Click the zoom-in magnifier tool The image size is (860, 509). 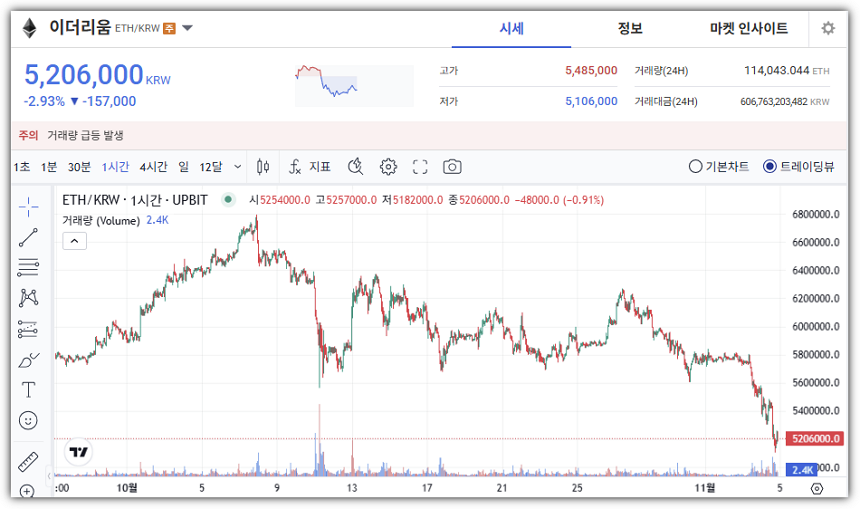coord(26,491)
